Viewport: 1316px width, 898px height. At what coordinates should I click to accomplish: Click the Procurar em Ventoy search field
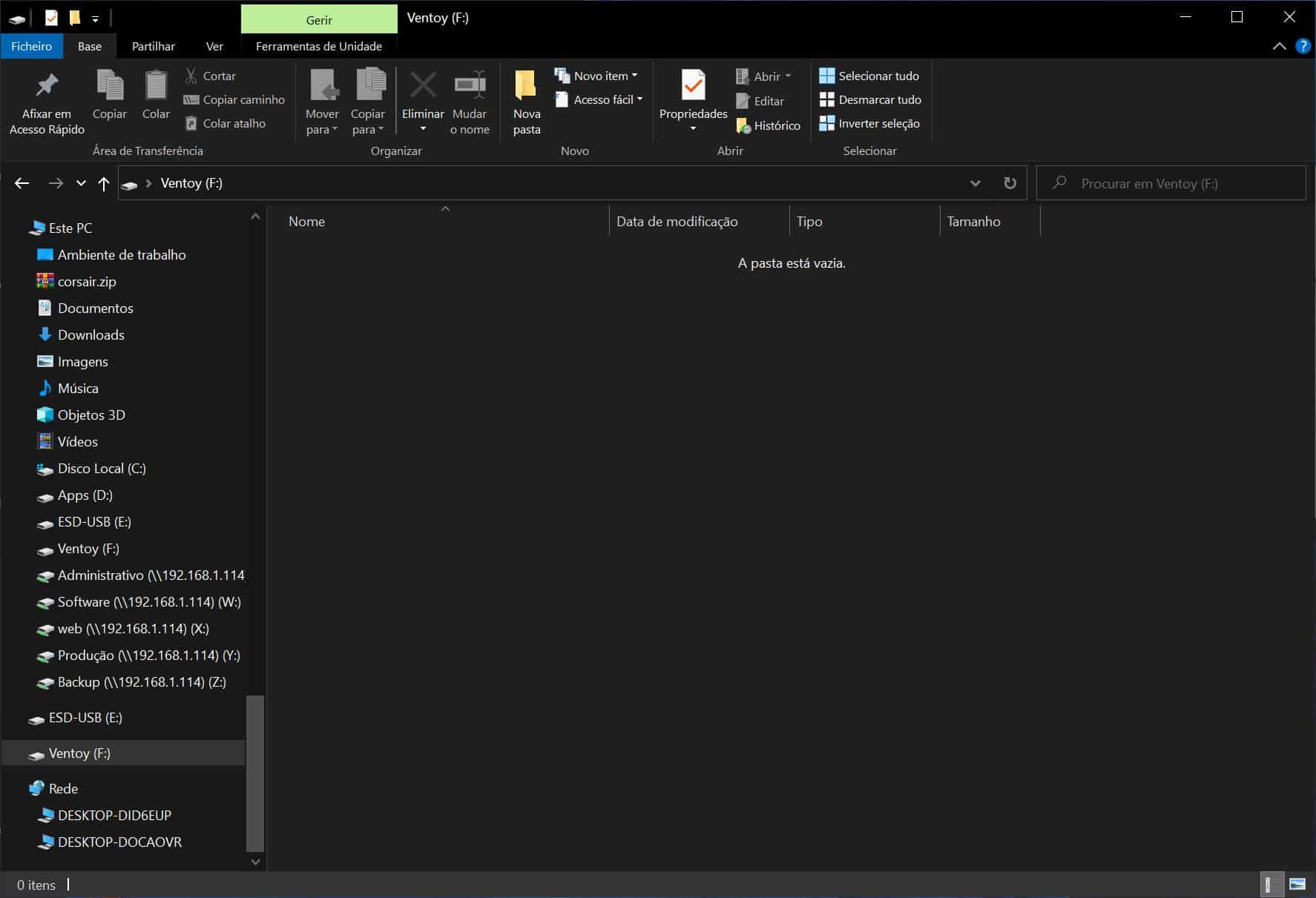(x=1180, y=183)
